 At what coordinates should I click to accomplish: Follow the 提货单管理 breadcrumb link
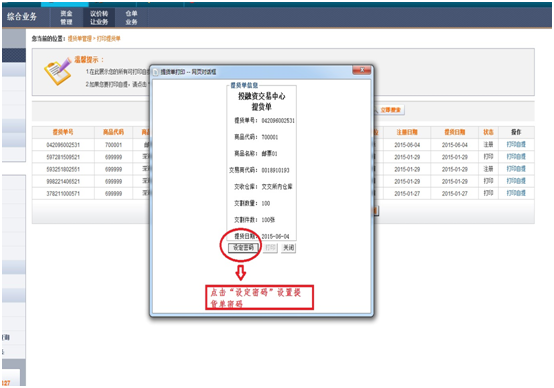pyautogui.click(x=79, y=39)
